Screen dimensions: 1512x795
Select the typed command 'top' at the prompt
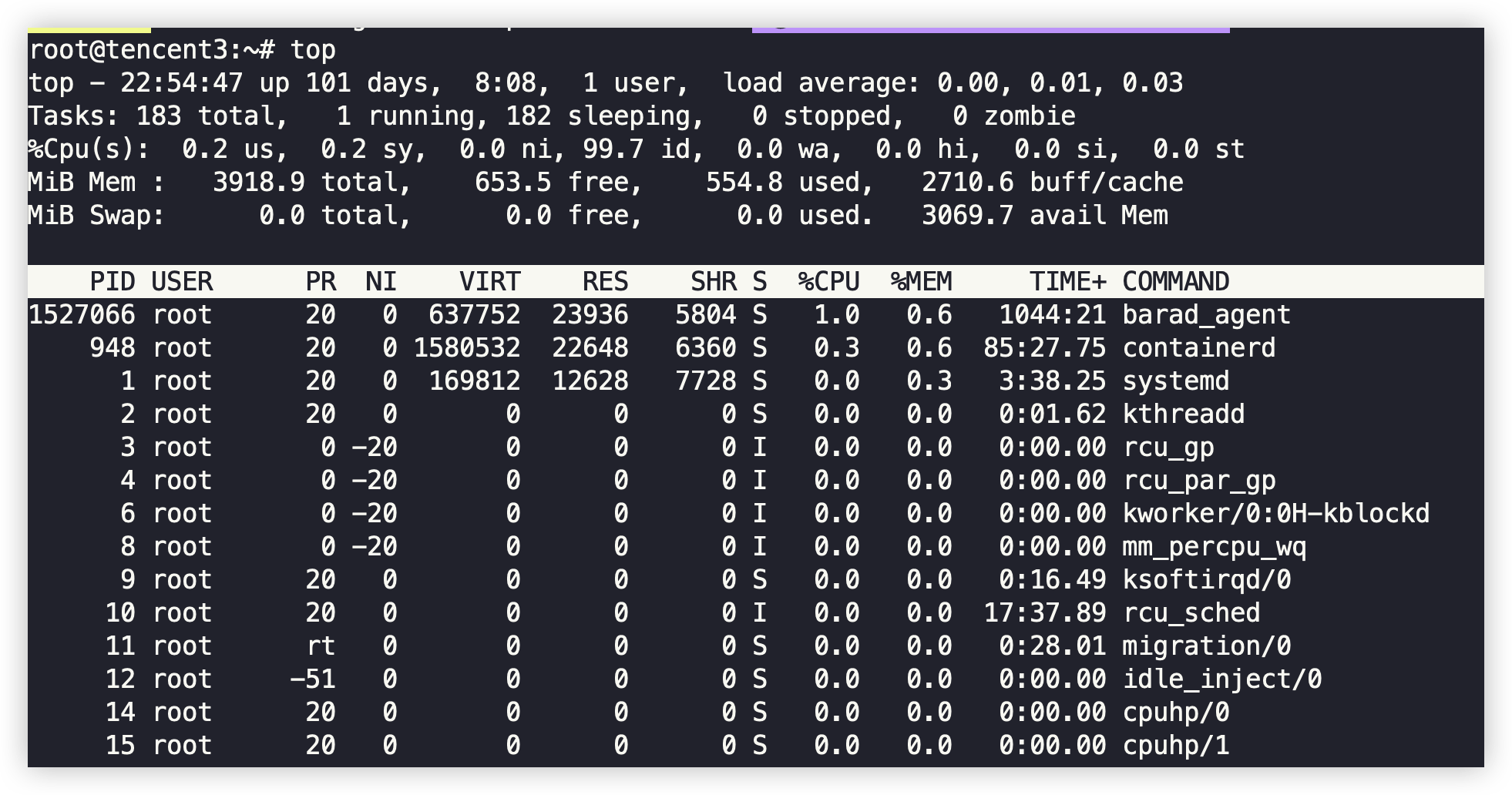(313, 50)
